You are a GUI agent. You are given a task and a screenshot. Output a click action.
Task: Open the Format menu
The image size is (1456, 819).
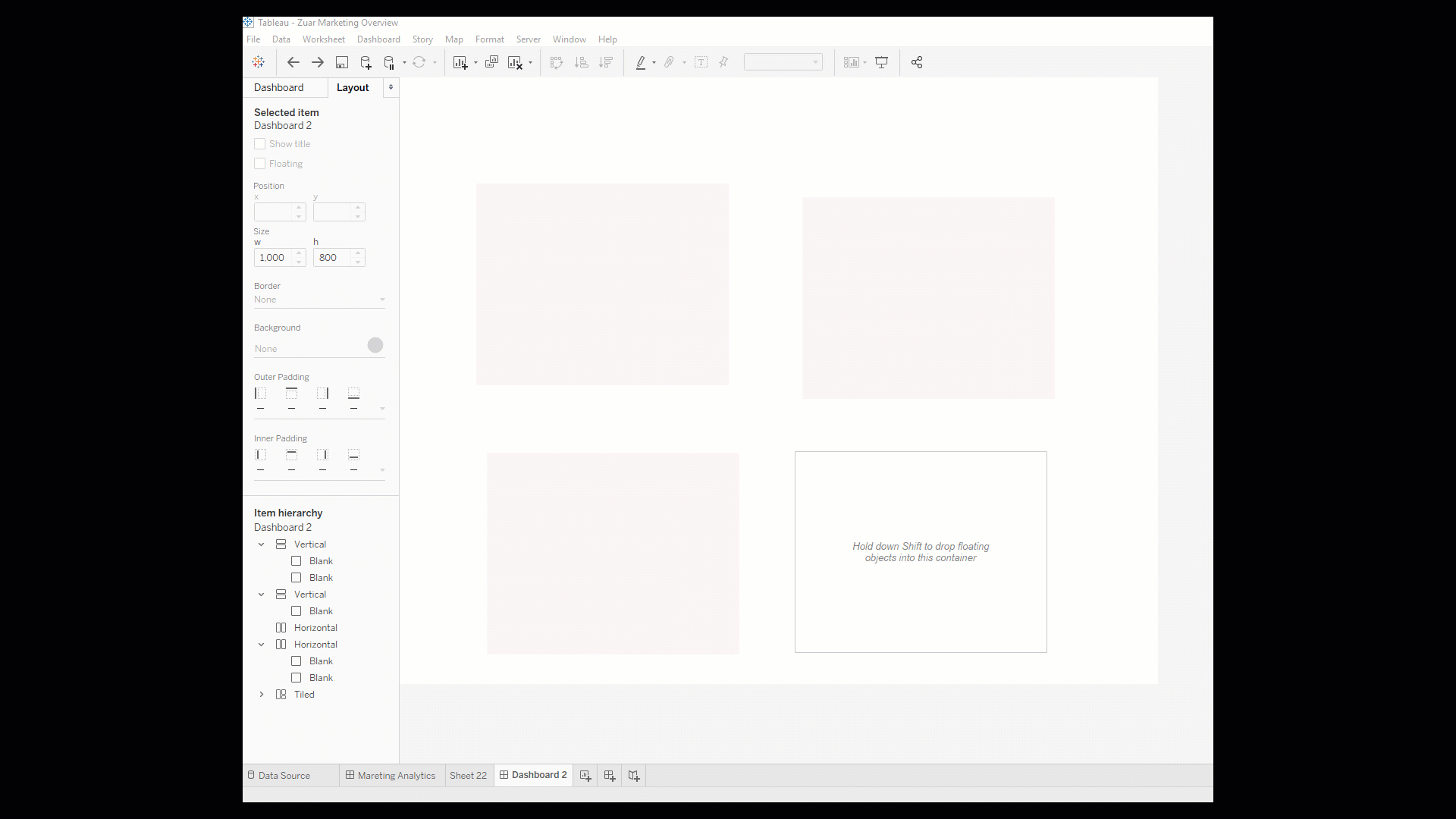pos(490,39)
